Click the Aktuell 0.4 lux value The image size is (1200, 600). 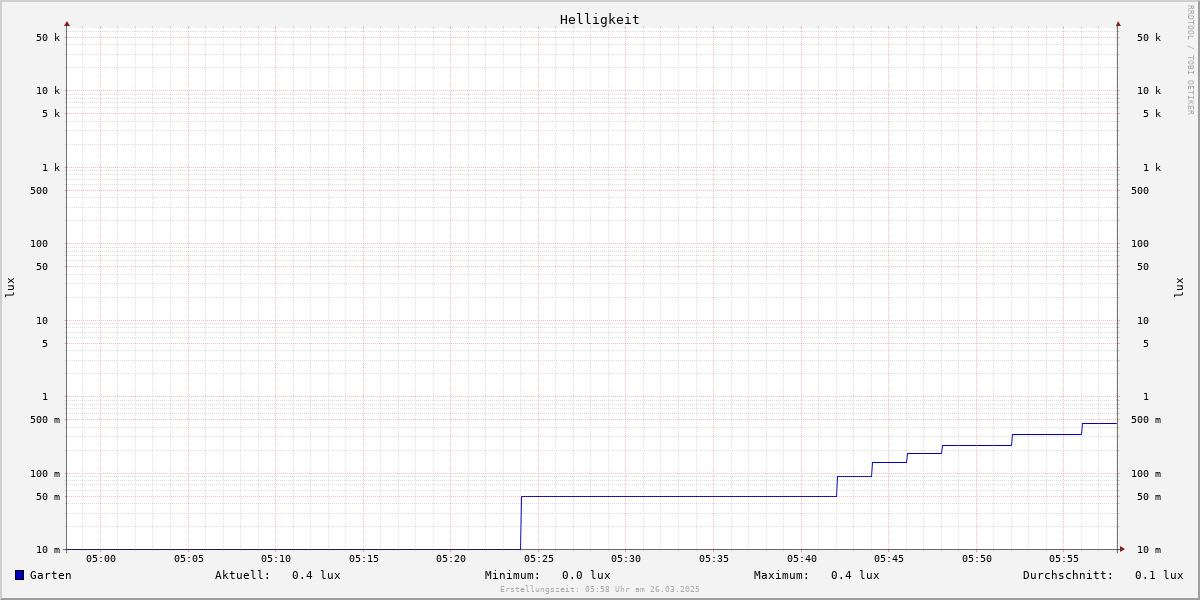(316, 575)
